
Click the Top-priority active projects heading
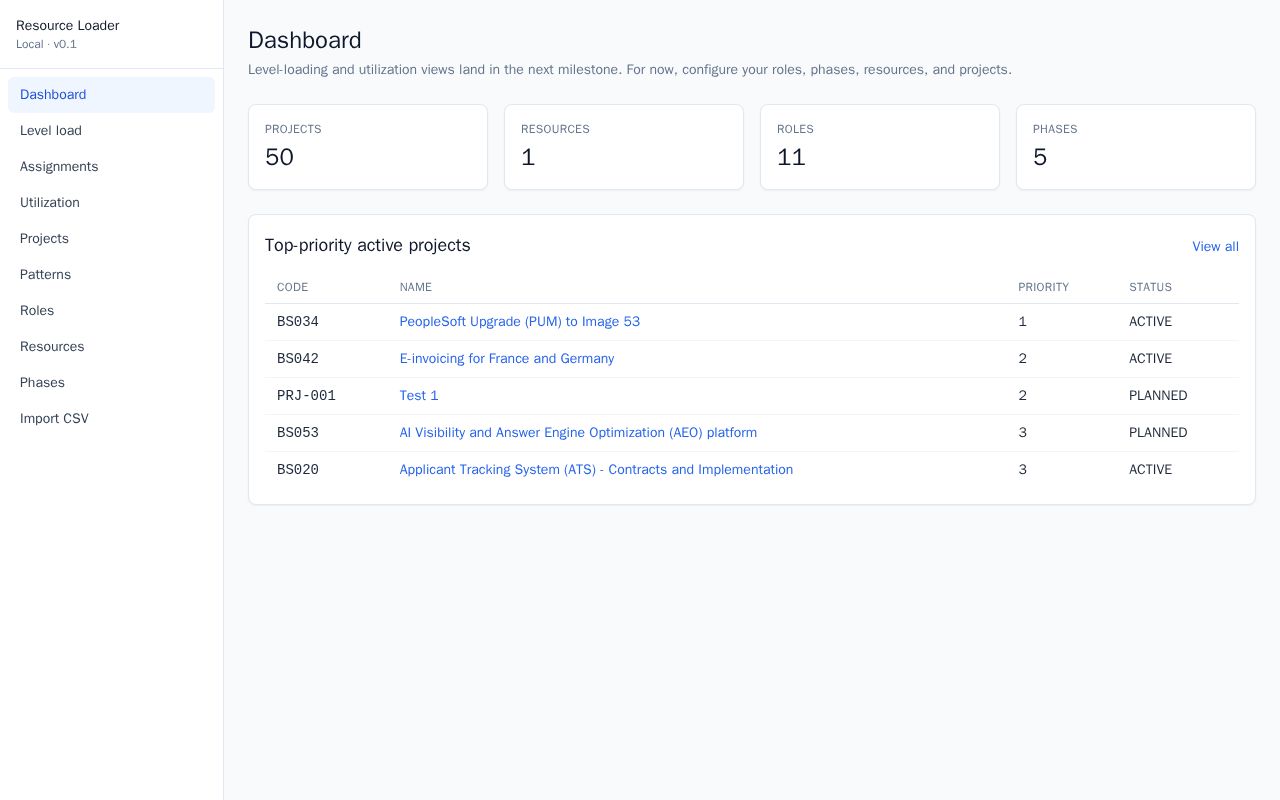(367, 246)
